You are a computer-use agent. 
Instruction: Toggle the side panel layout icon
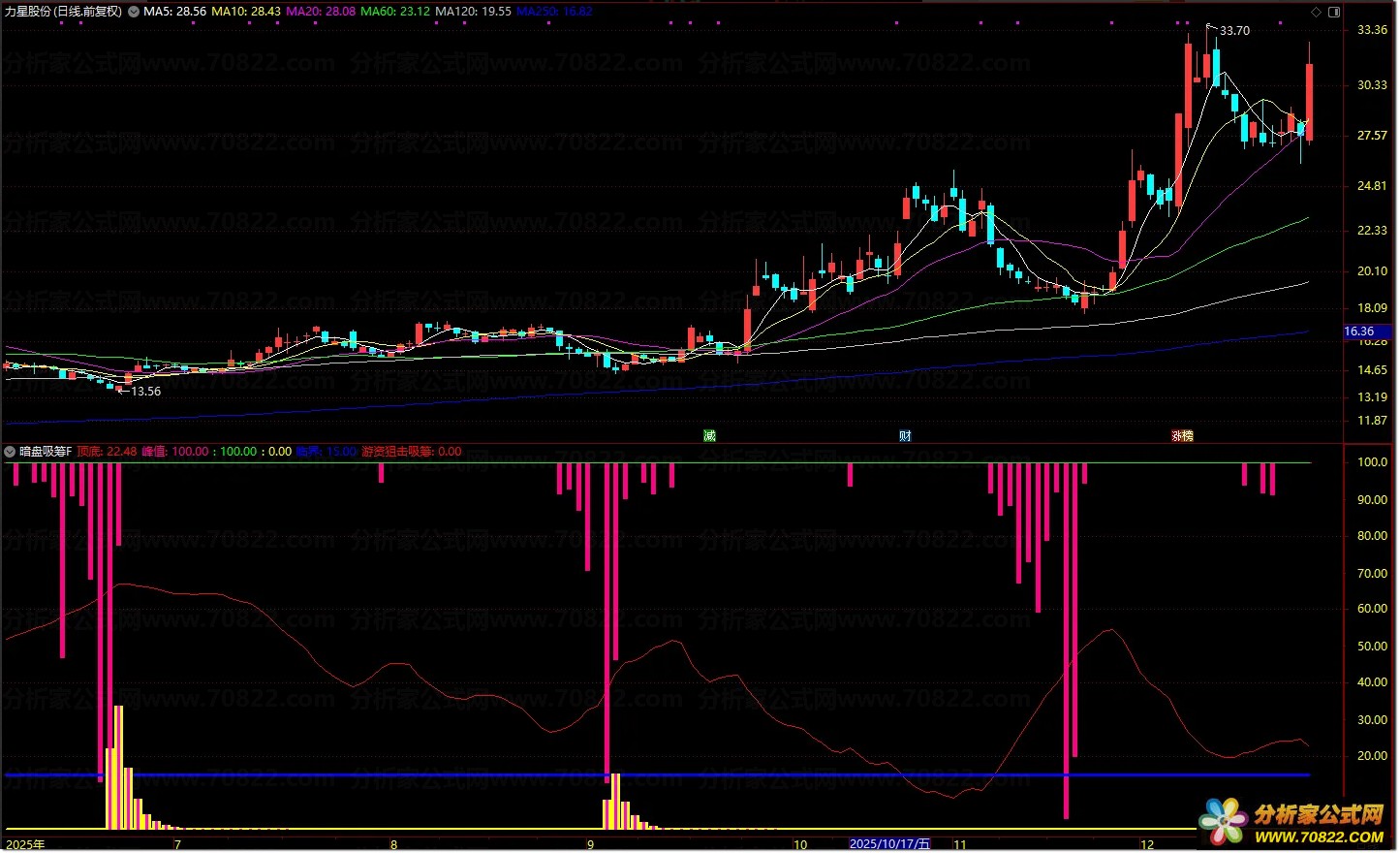[x=1333, y=12]
